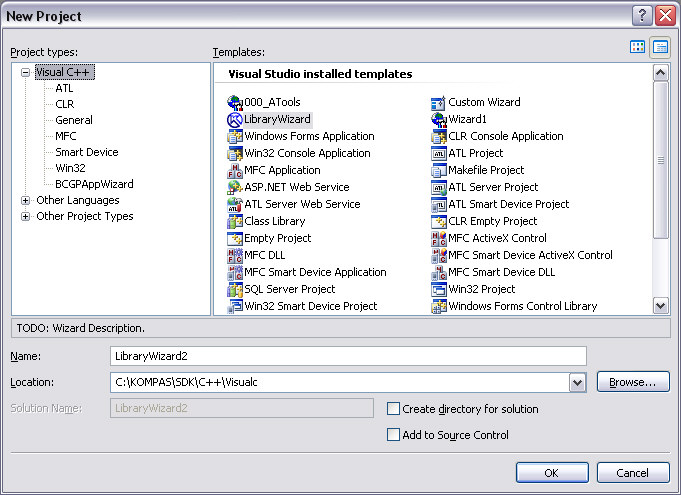This screenshot has height=495, width=681.
Task: Pick the MFC Application template icon
Action: [x=235, y=170]
